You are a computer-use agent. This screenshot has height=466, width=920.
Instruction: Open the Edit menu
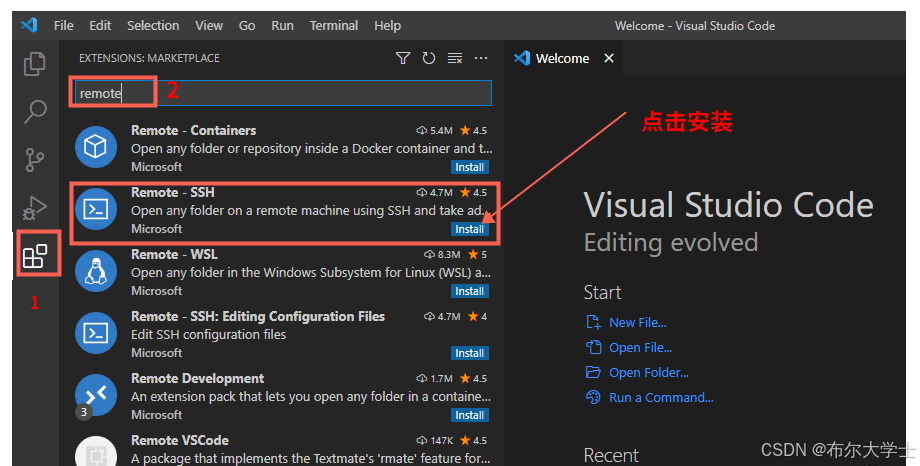click(100, 26)
